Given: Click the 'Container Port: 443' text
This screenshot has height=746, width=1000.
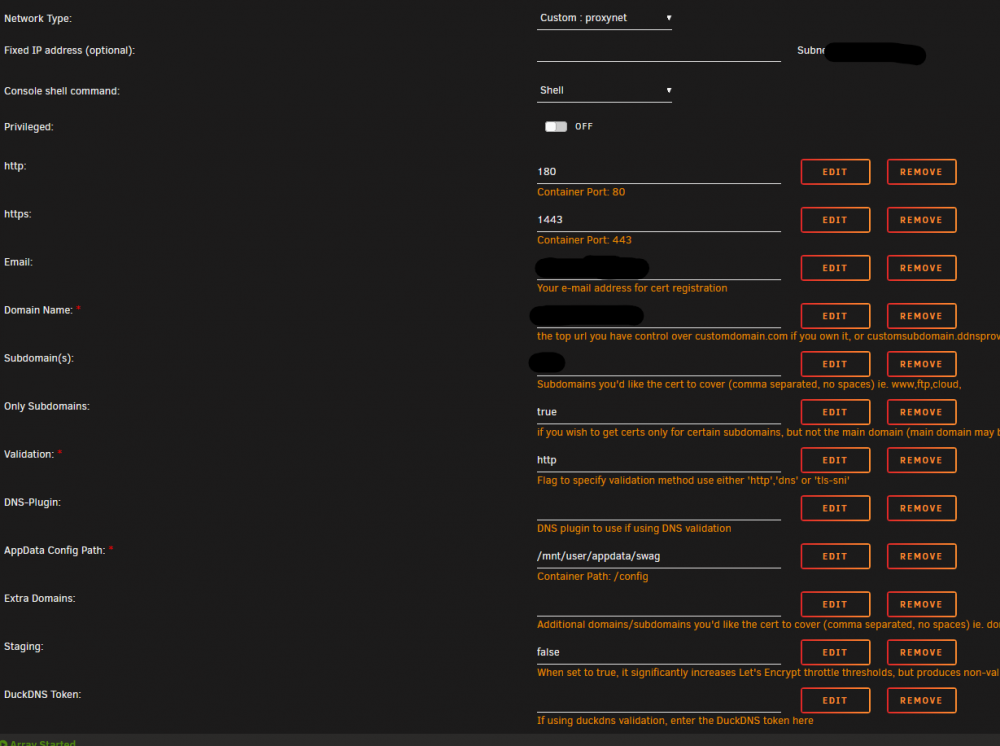Looking at the screenshot, I should 584,240.
